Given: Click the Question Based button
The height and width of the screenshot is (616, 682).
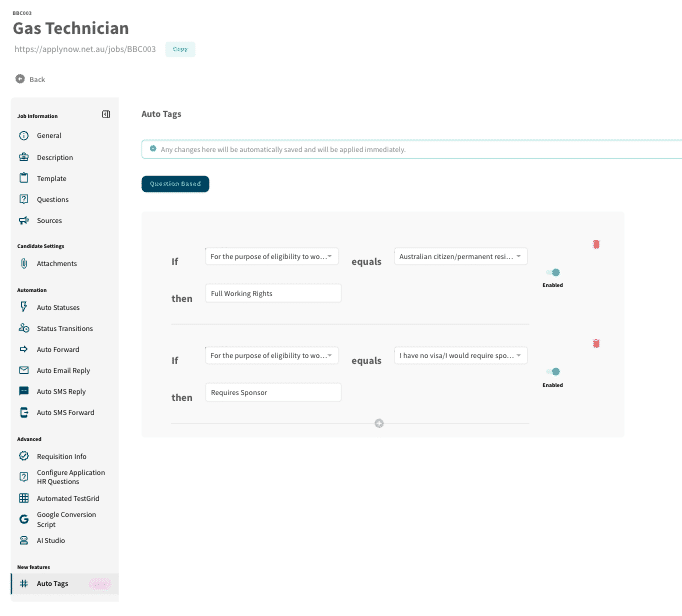Looking at the screenshot, I should point(175,184).
